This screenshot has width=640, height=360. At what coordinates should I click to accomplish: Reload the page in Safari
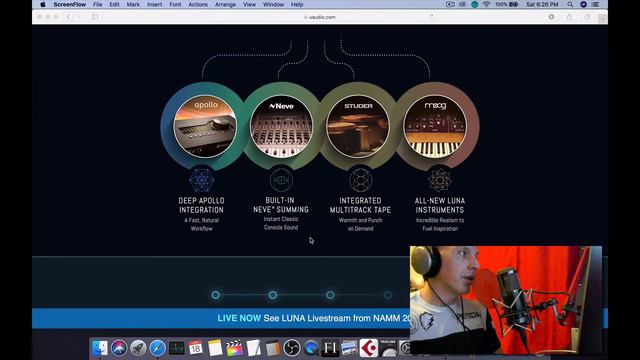tap(432, 17)
